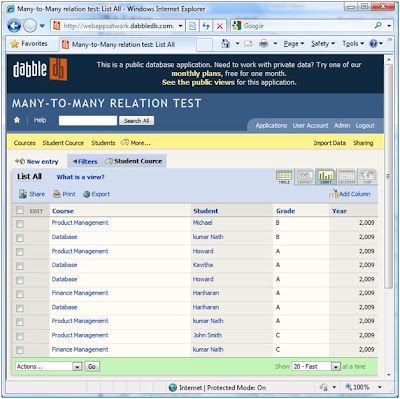Open the Cources tab
The image size is (400, 399).
click(25, 143)
